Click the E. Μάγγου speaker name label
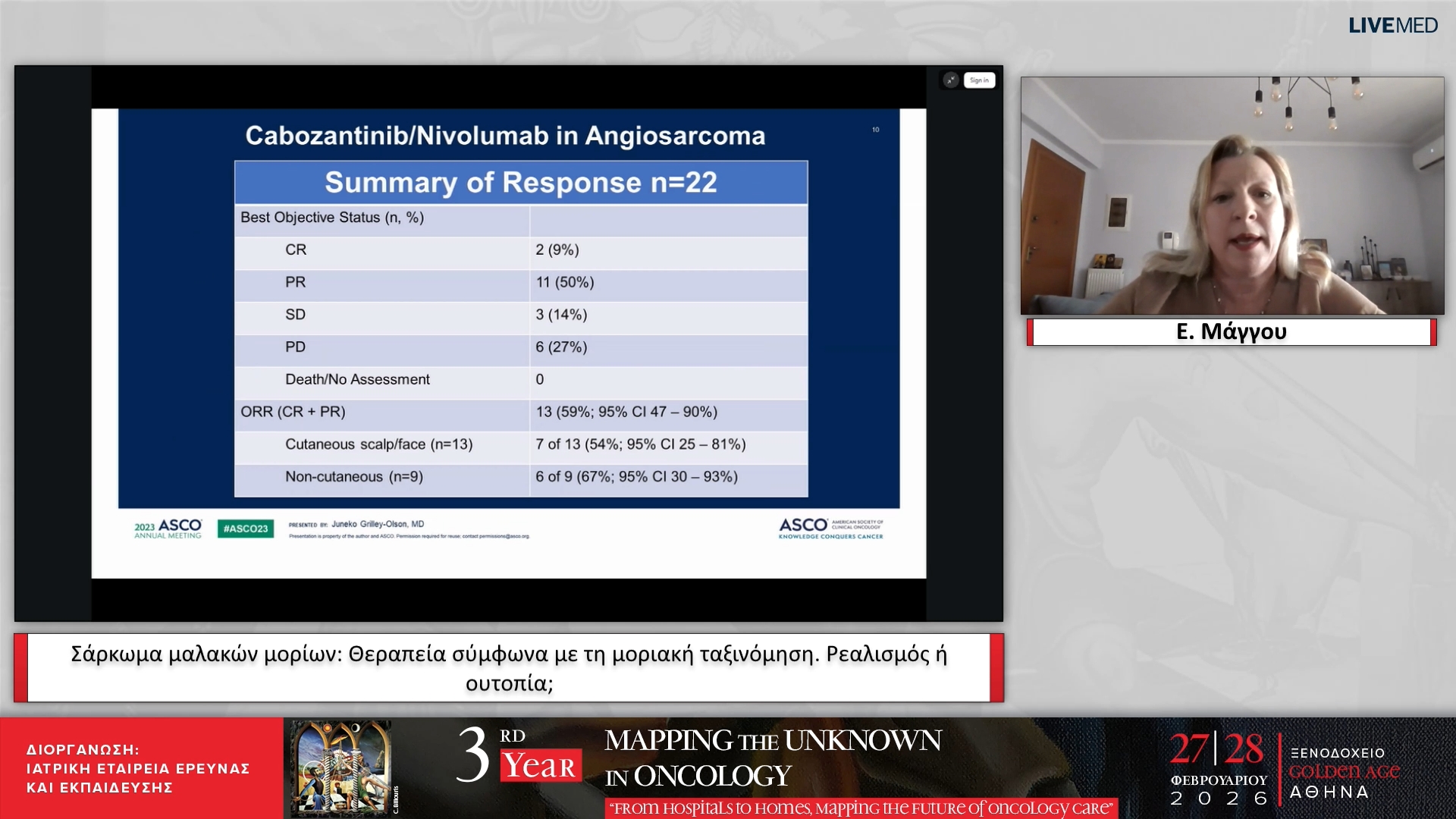This screenshot has height=819, width=1456. click(x=1232, y=332)
